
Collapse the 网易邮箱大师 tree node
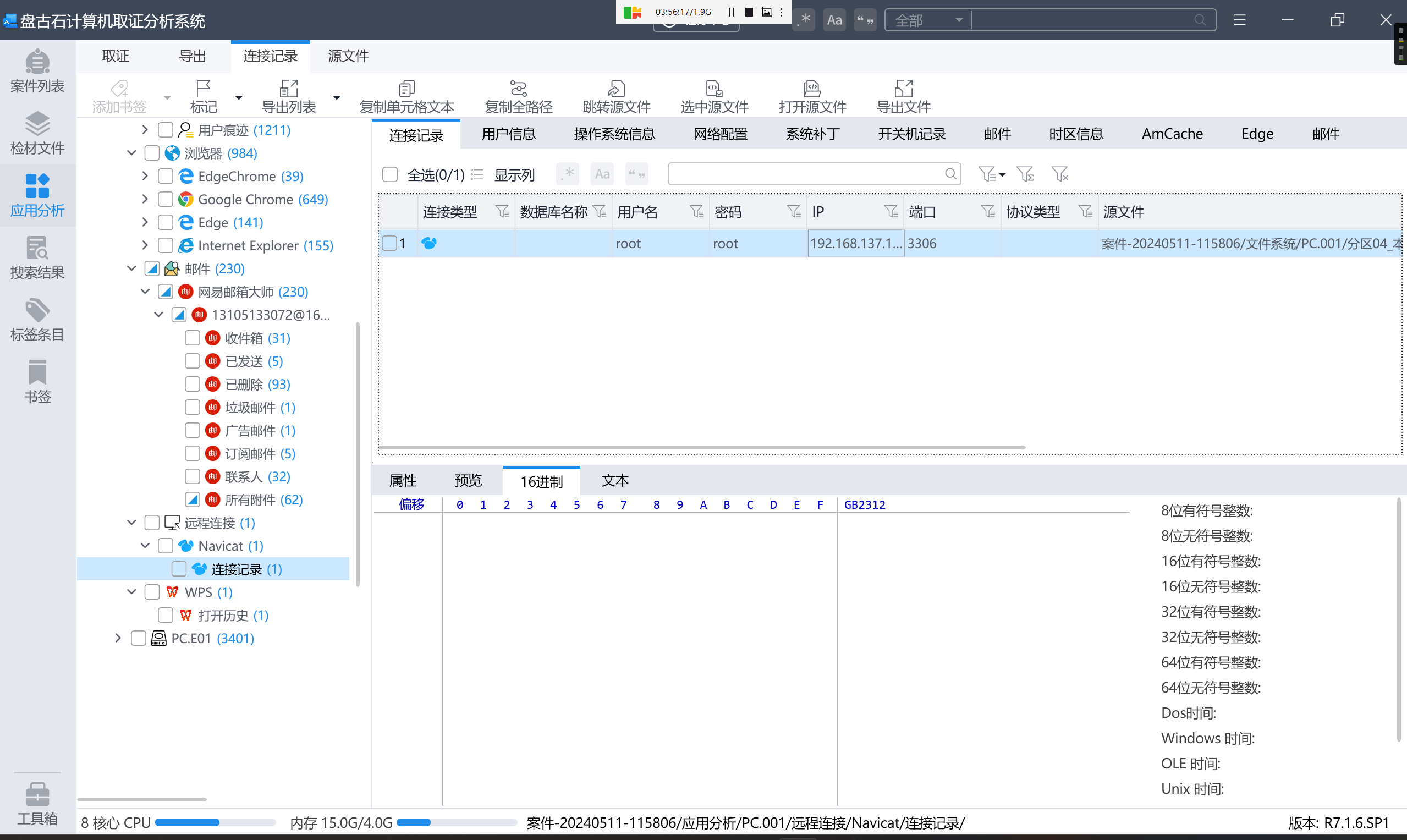tap(145, 292)
